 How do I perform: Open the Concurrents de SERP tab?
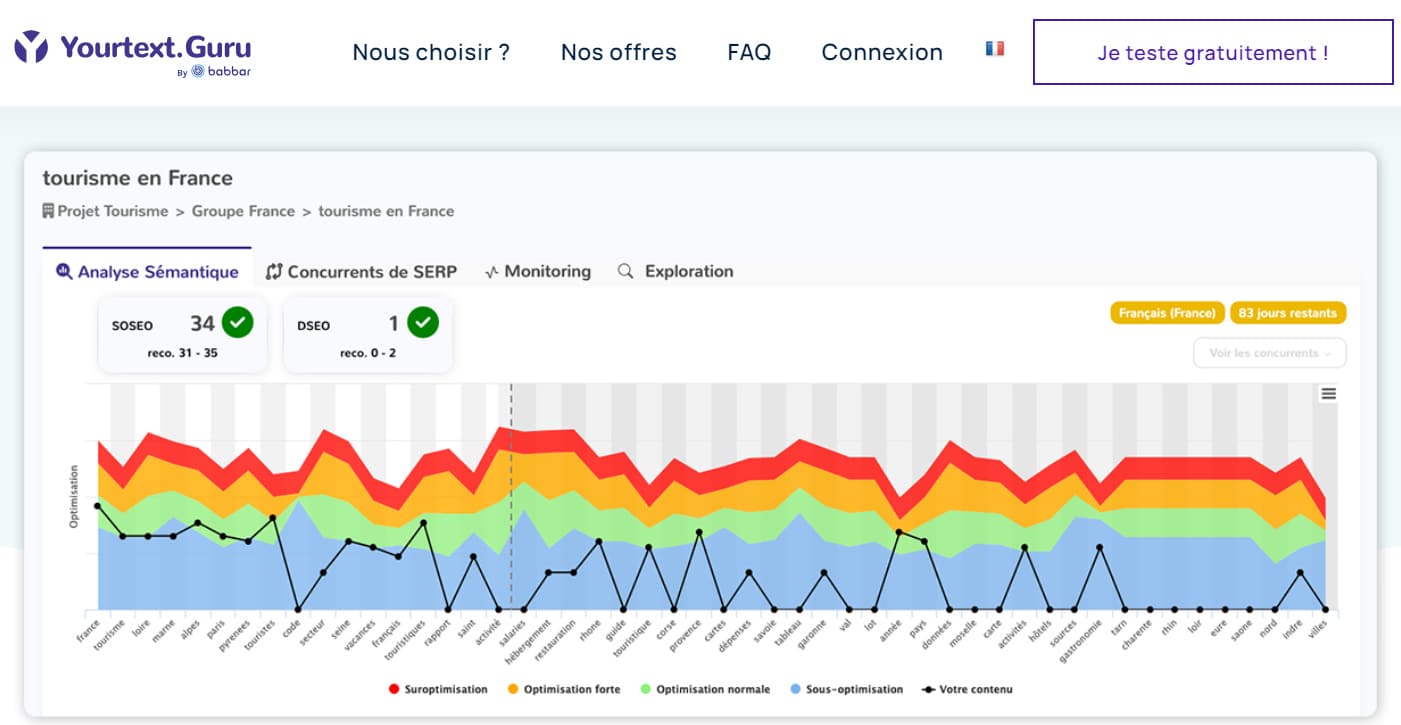tap(361, 271)
